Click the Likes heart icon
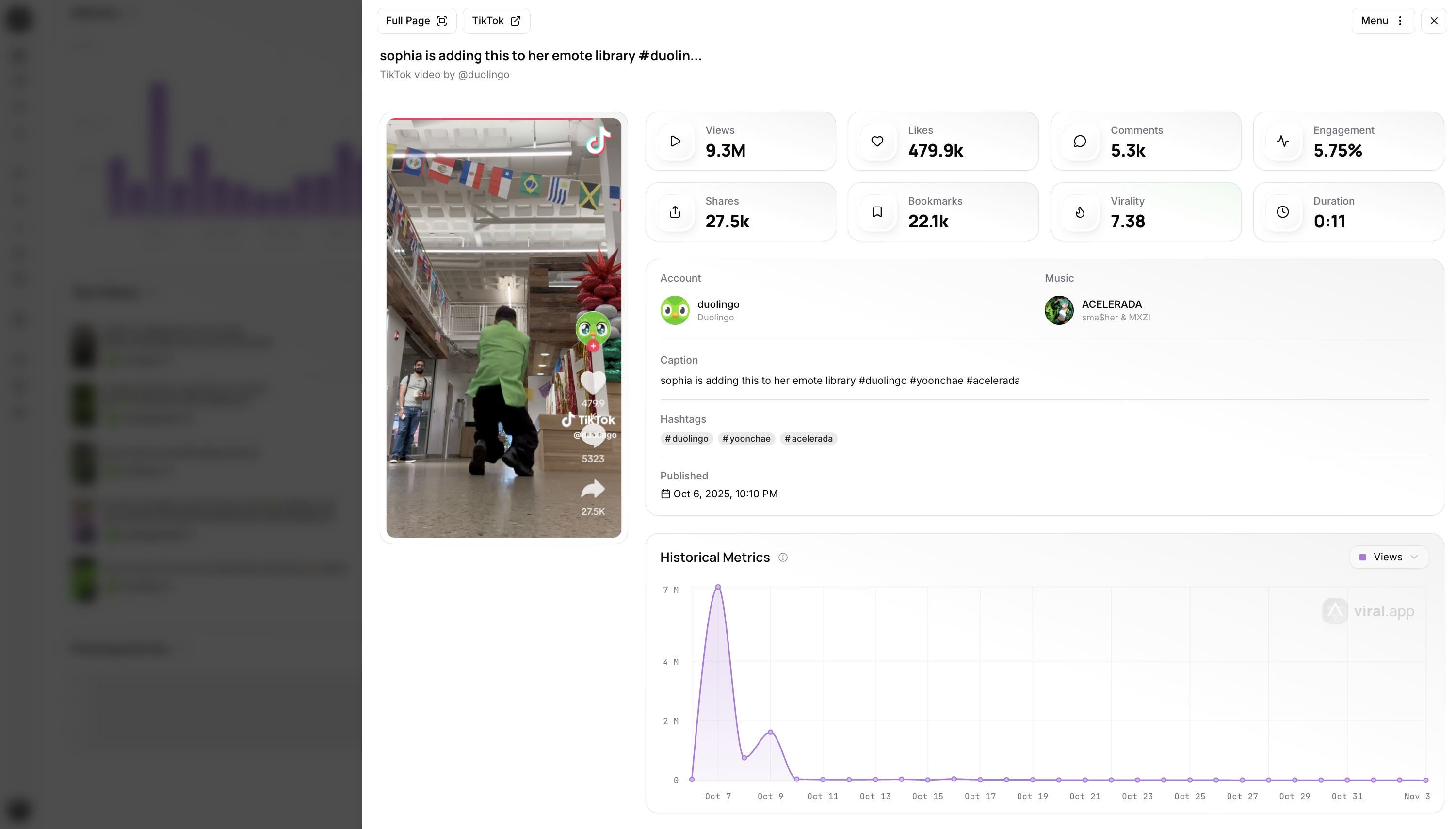Viewport: 1456px width, 829px height. [x=877, y=141]
